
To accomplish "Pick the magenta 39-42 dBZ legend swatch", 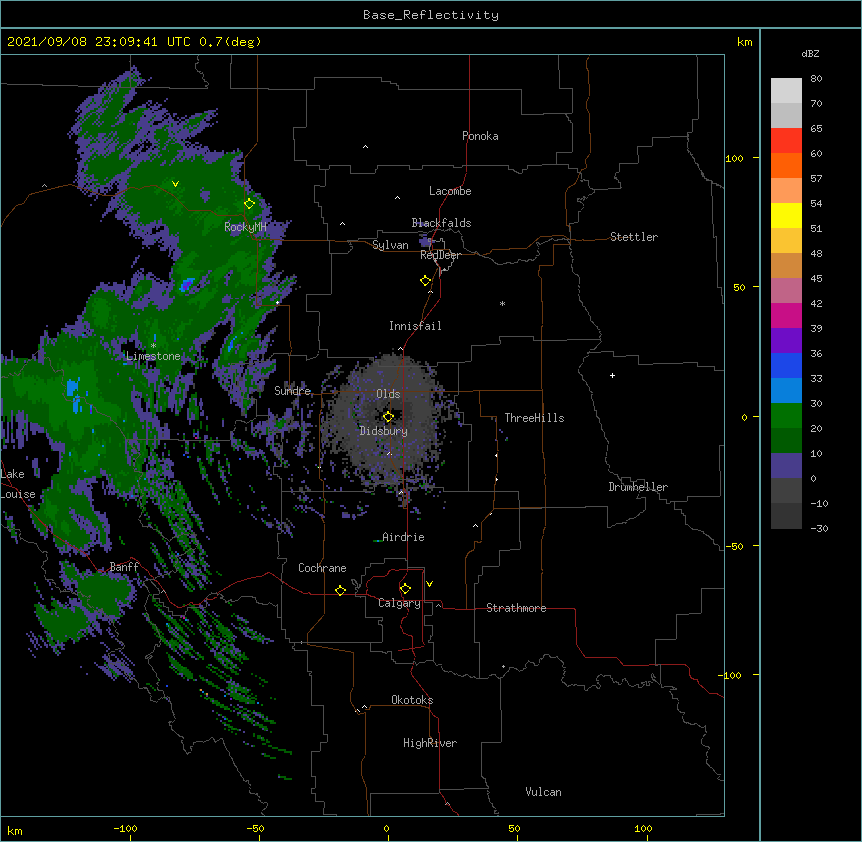I will [x=786, y=315].
